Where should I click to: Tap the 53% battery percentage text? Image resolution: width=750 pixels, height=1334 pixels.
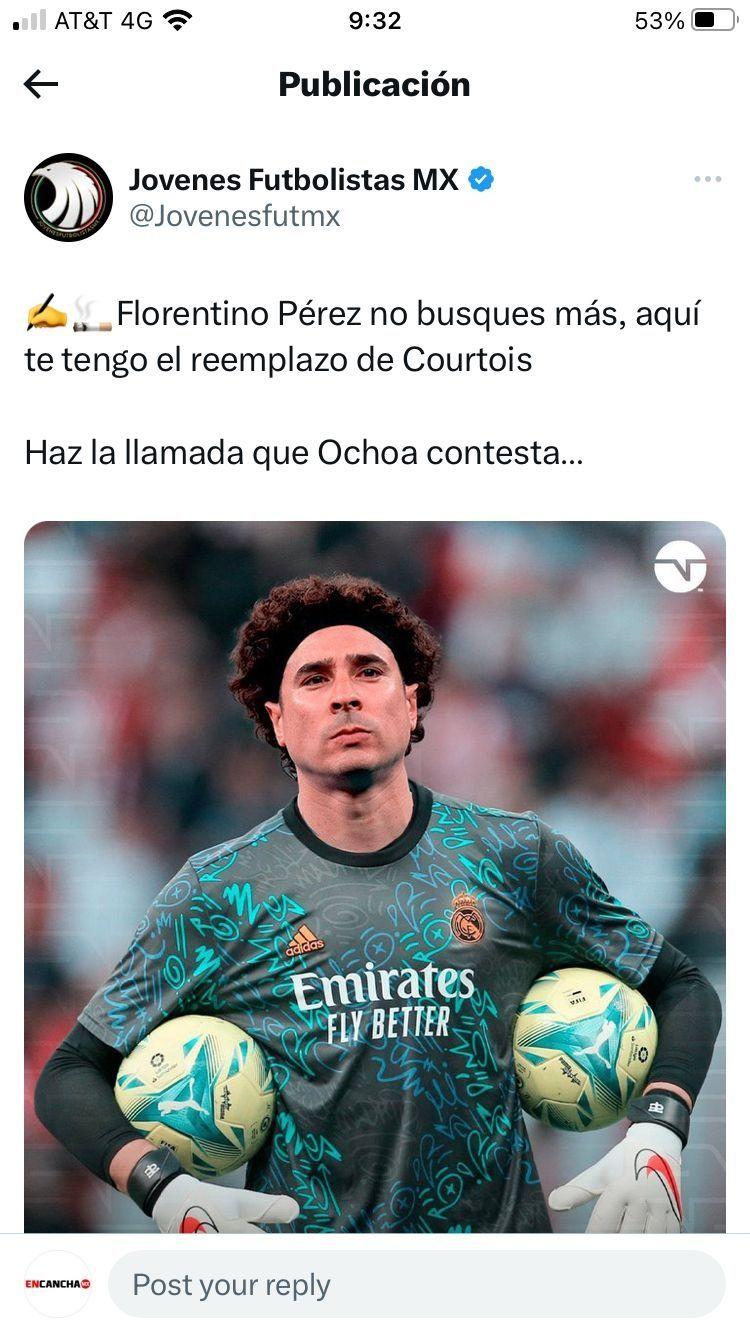pos(660,20)
